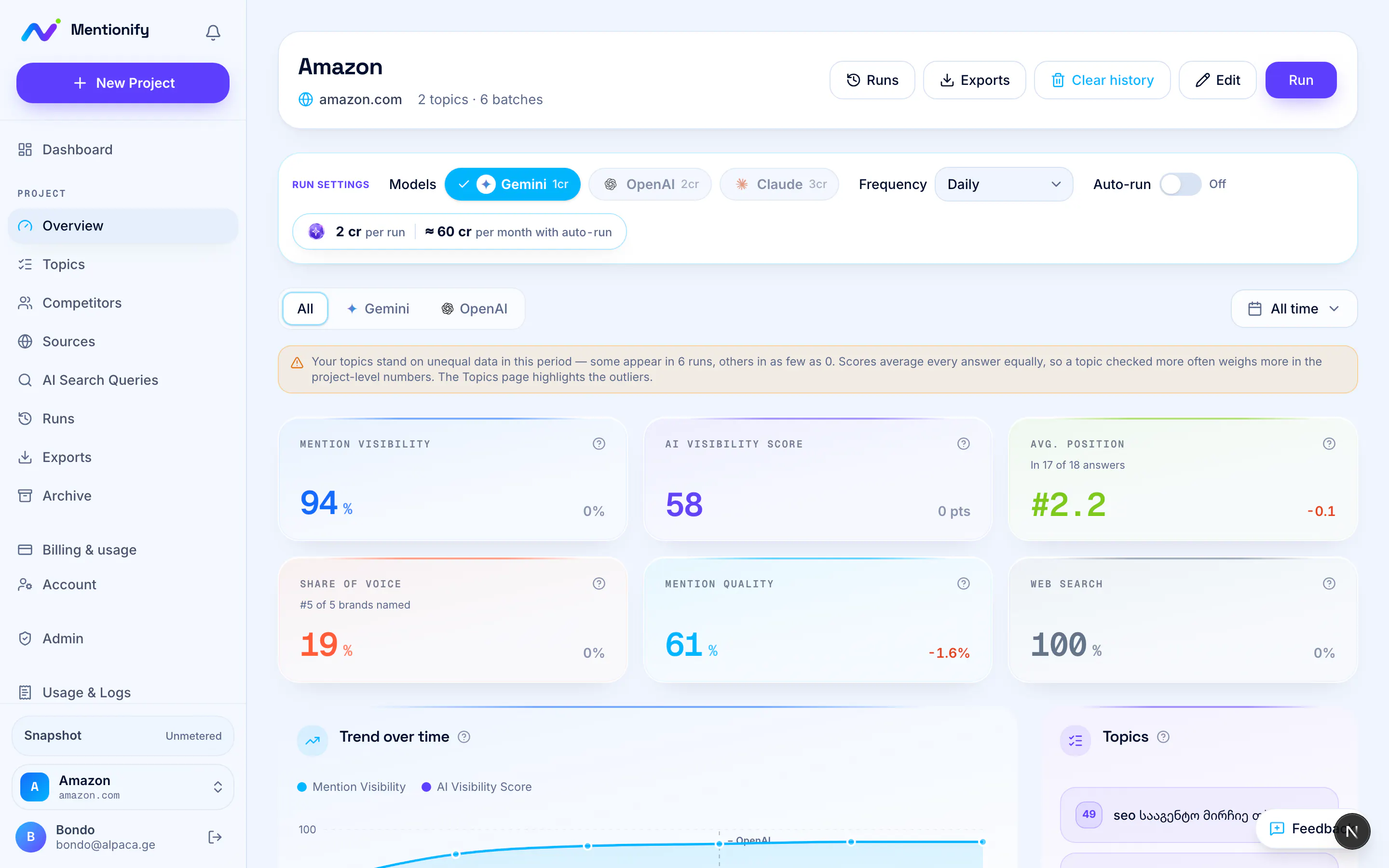Open help for Share of Voice card
Viewport: 1389px width, 868px height.
(x=599, y=584)
